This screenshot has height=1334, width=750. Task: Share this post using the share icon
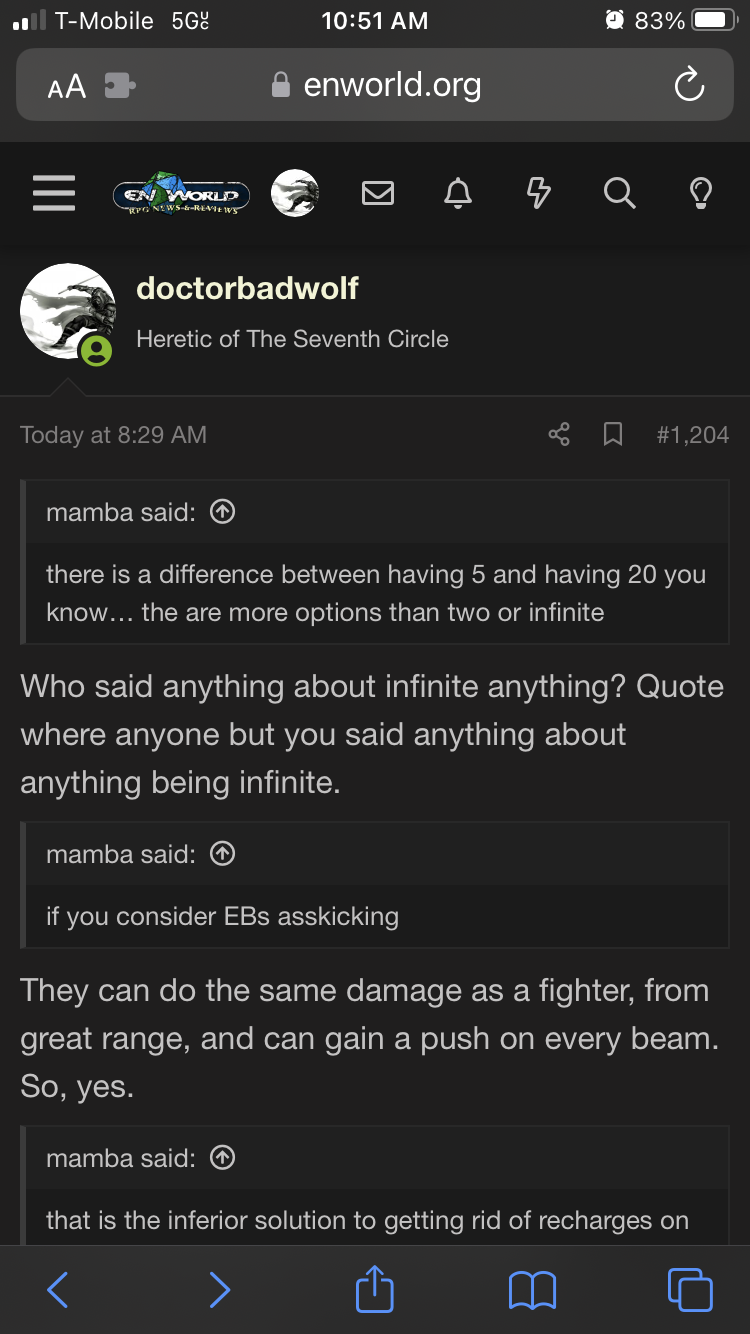[558, 434]
